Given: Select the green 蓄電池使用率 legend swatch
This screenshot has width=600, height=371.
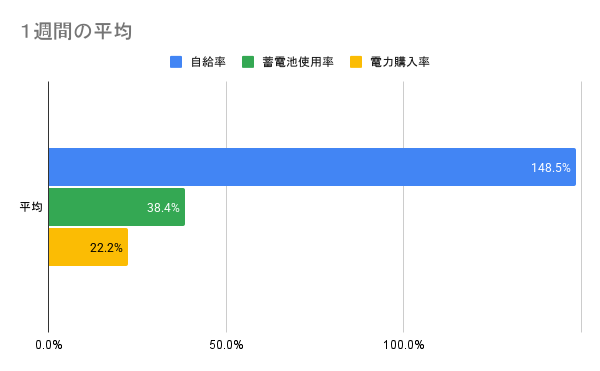Looking at the screenshot, I should click(x=248, y=62).
